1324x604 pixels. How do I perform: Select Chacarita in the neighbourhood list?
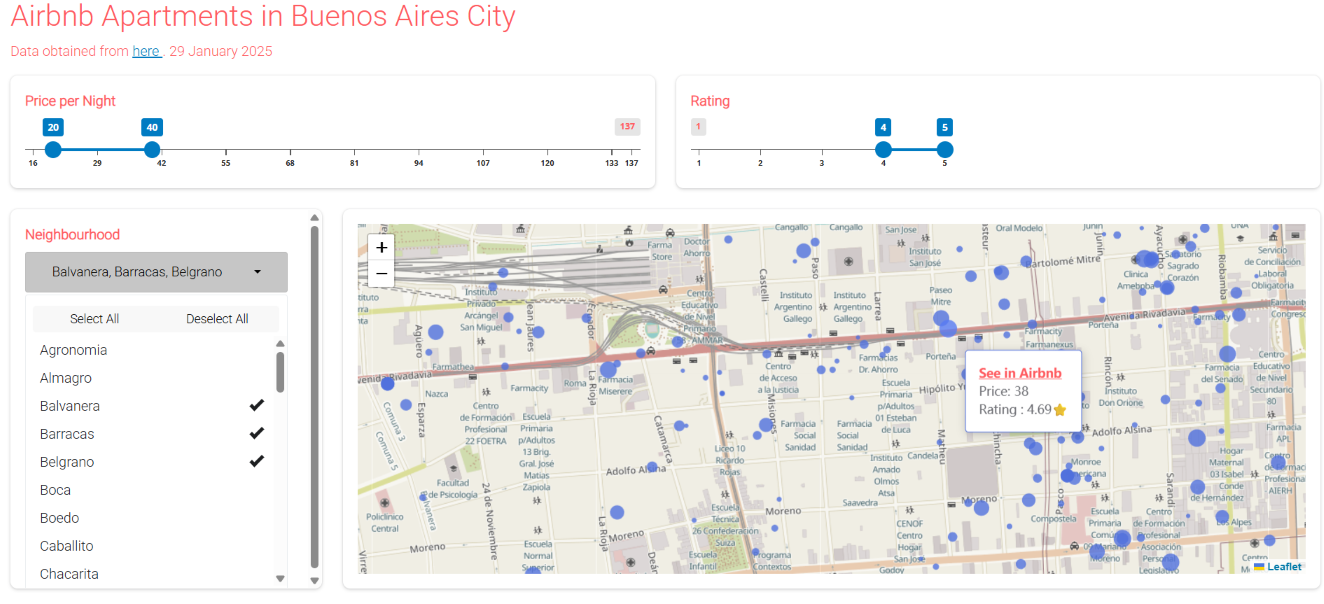155,574
